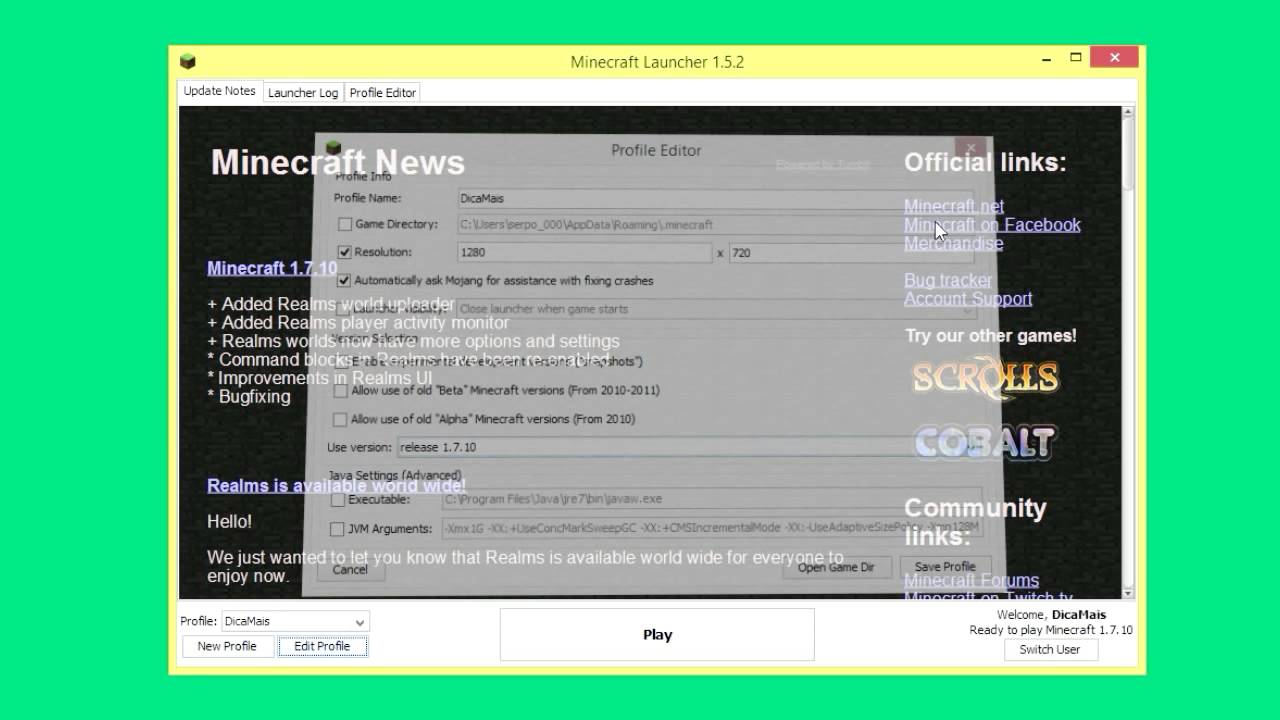Click the Profile Editor dialog's block icon
Viewport: 1280px width, 720px height.
[334, 149]
